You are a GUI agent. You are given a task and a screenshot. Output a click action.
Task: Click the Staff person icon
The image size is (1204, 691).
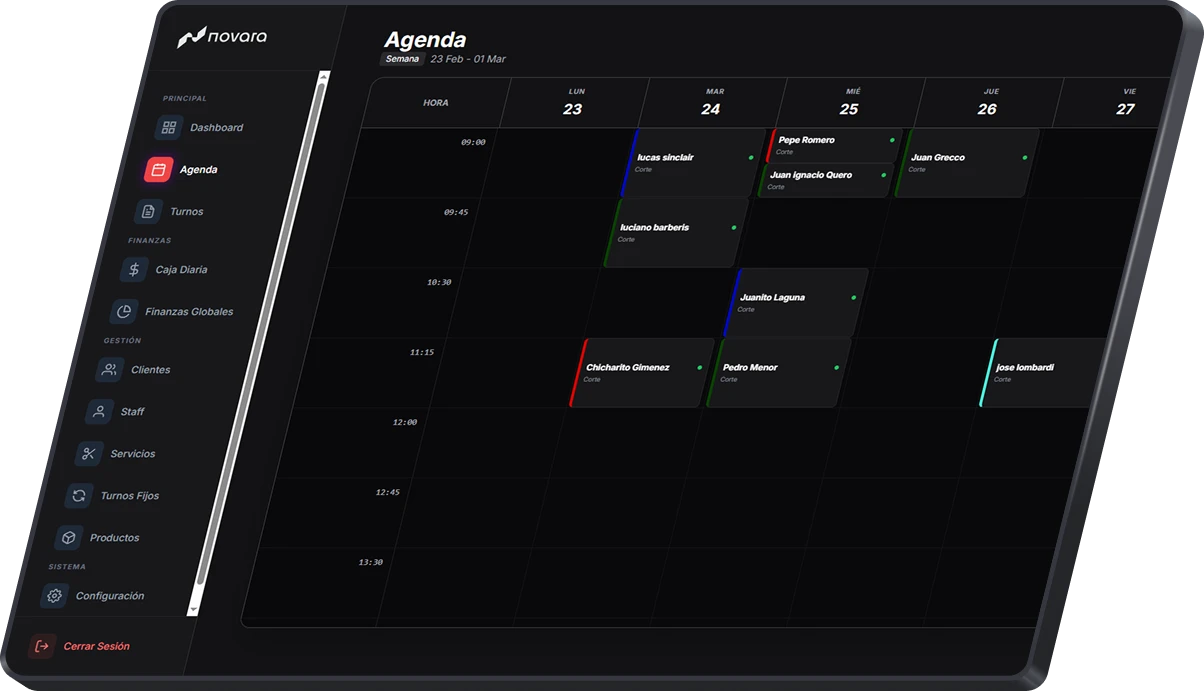tap(99, 412)
